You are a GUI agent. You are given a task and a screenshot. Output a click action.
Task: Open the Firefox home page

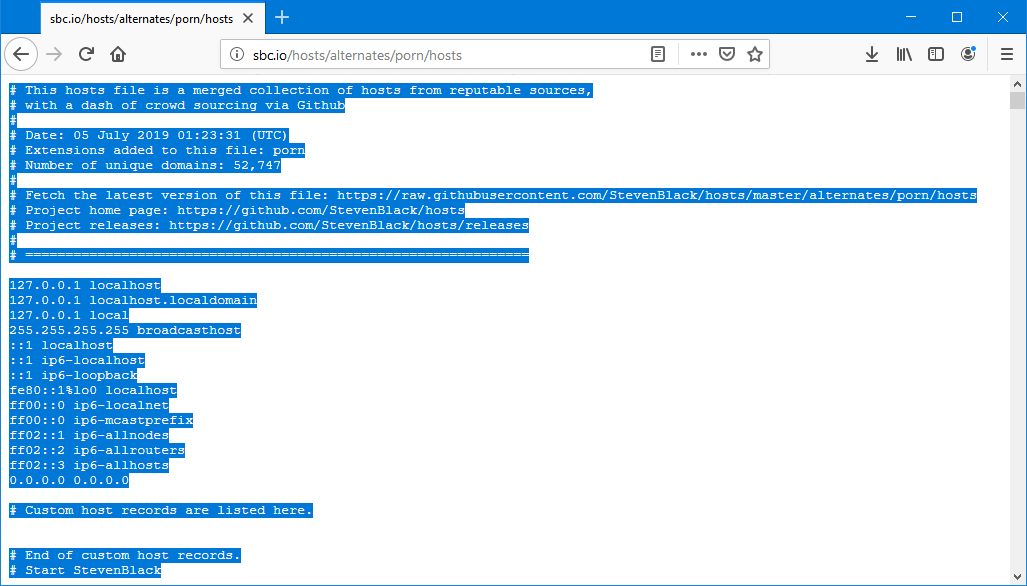pos(118,54)
